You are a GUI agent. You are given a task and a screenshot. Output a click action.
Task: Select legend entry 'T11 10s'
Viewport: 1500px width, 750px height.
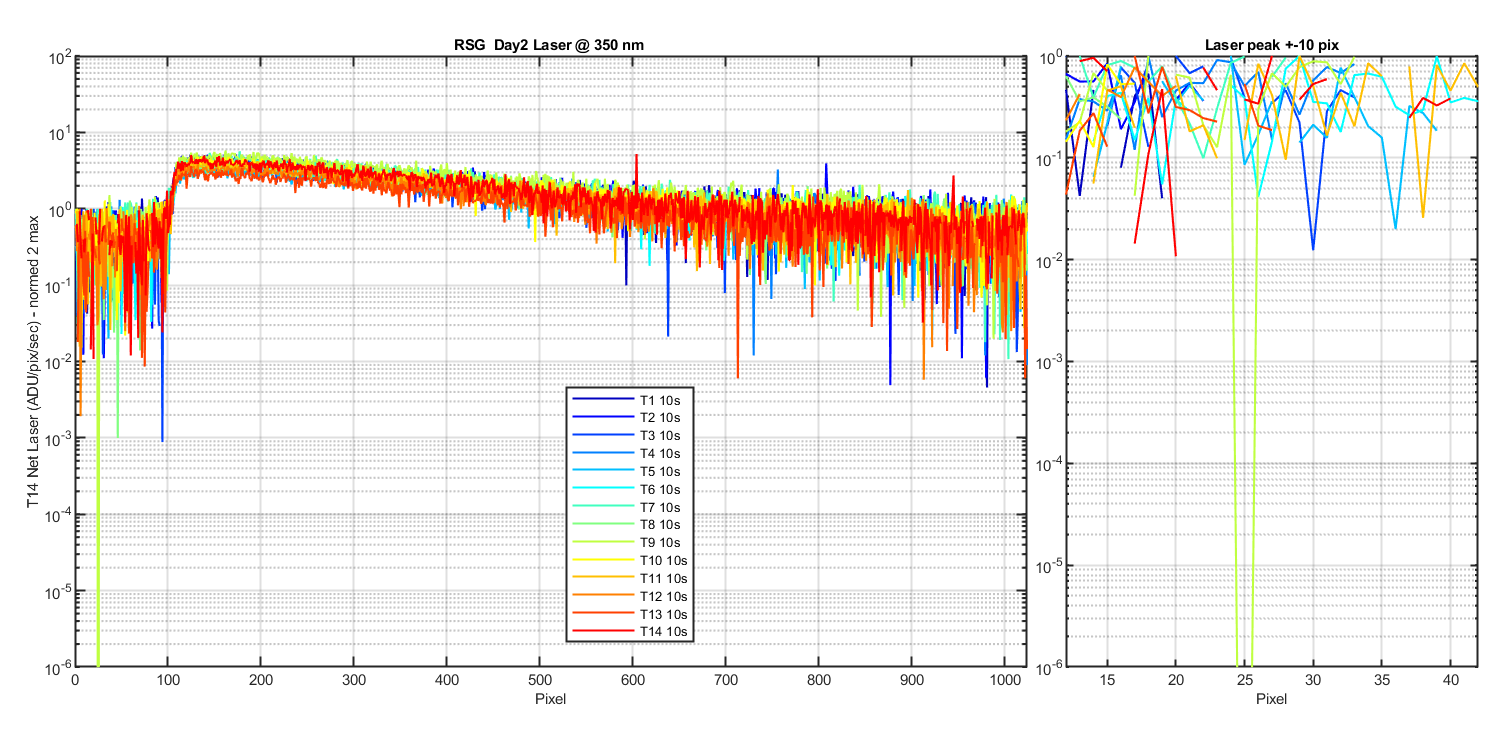click(x=632, y=578)
